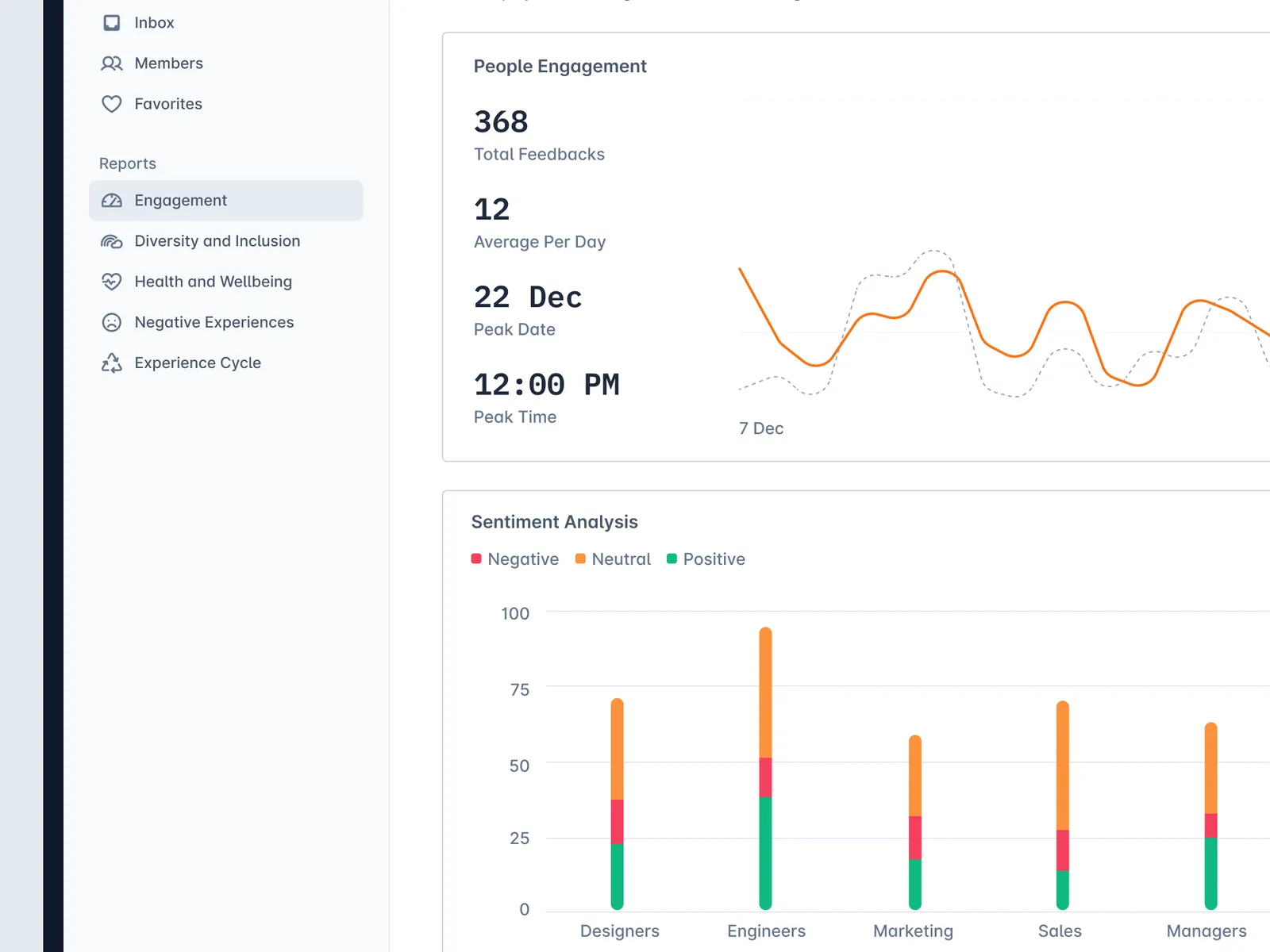1270x952 pixels.
Task: Click the 7 Dec date axis label
Action: 761,428
